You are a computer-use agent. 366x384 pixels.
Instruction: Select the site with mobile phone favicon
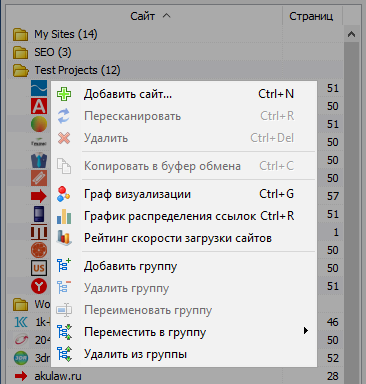tap(39, 214)
